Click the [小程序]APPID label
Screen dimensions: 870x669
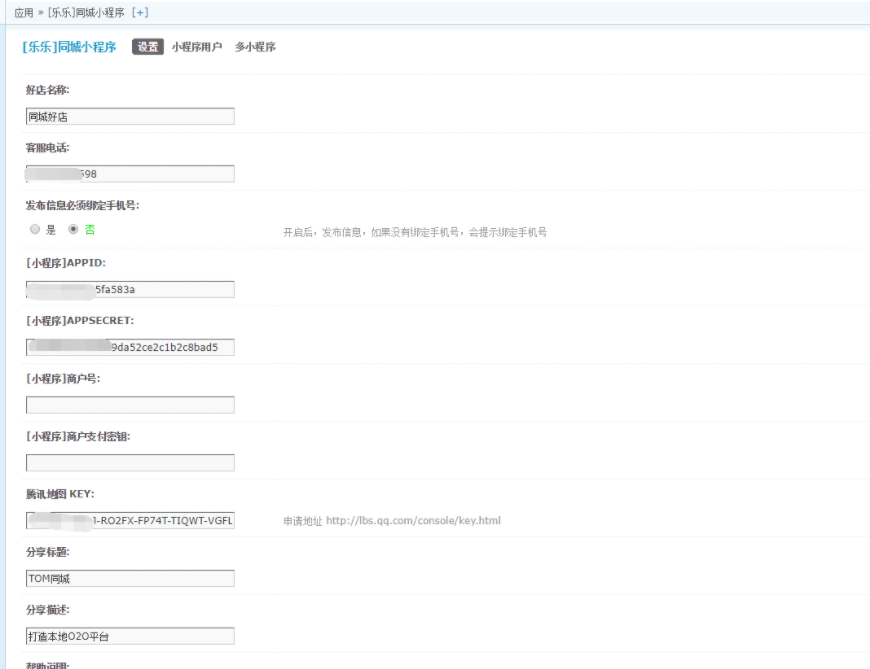pyautogui.click(x=65, y=263)
